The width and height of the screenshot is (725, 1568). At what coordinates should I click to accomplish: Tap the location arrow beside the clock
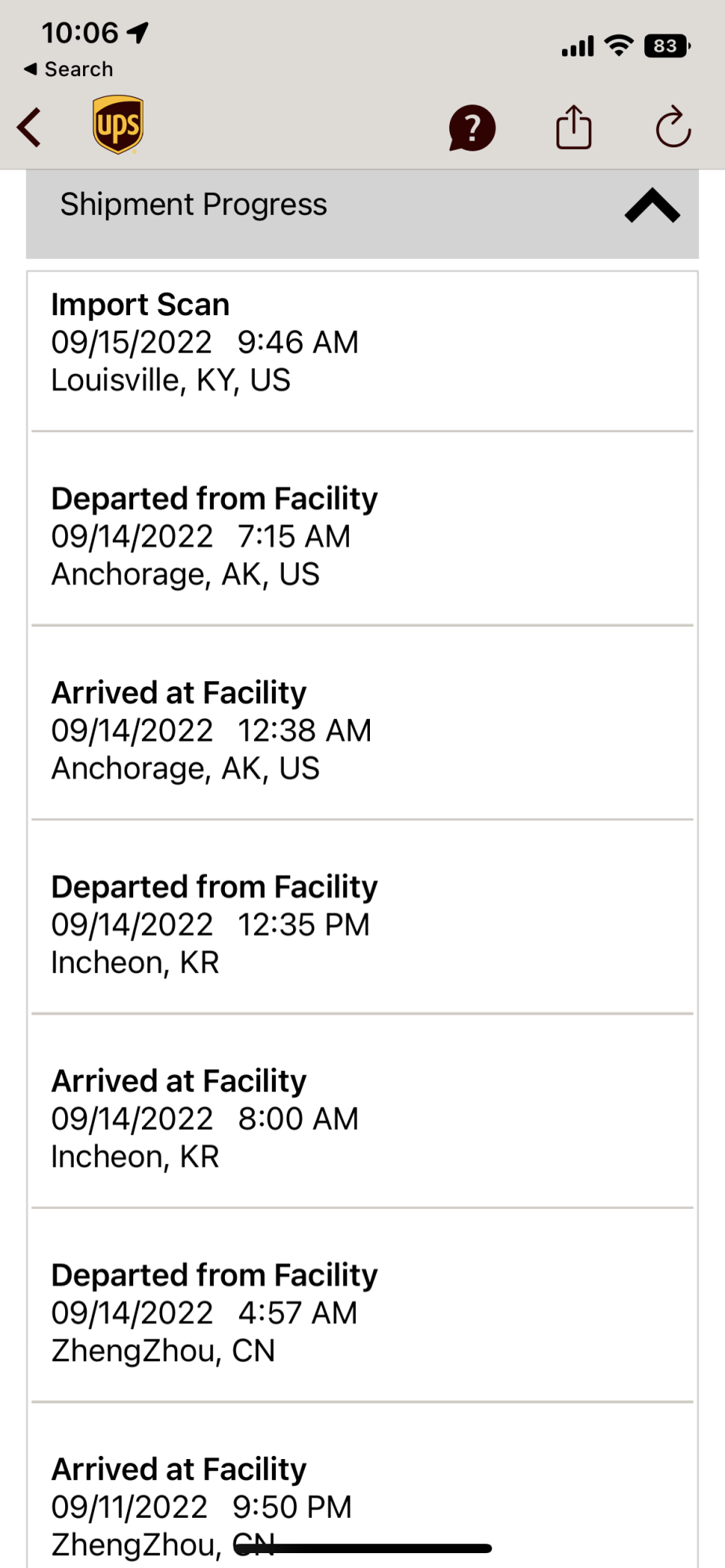pyautogui.click(x=138, y=33)
